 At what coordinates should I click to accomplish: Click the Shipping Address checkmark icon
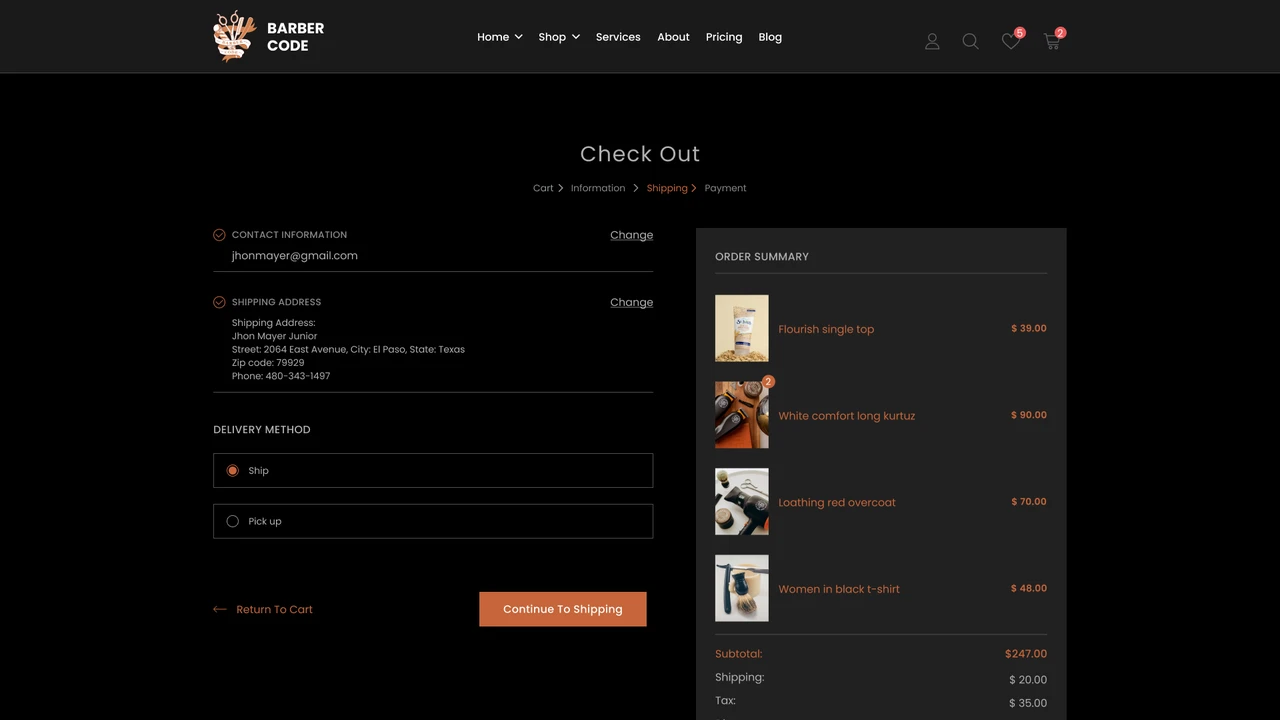[x=219, y=302]
